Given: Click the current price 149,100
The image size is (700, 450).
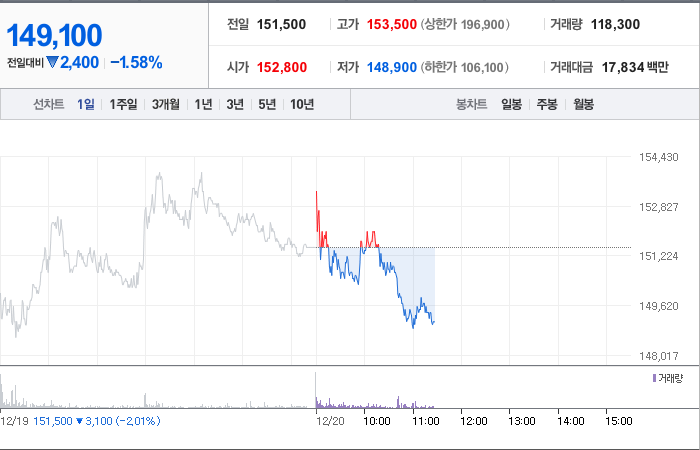Looking at the screenshot, I should coord(54,35).
